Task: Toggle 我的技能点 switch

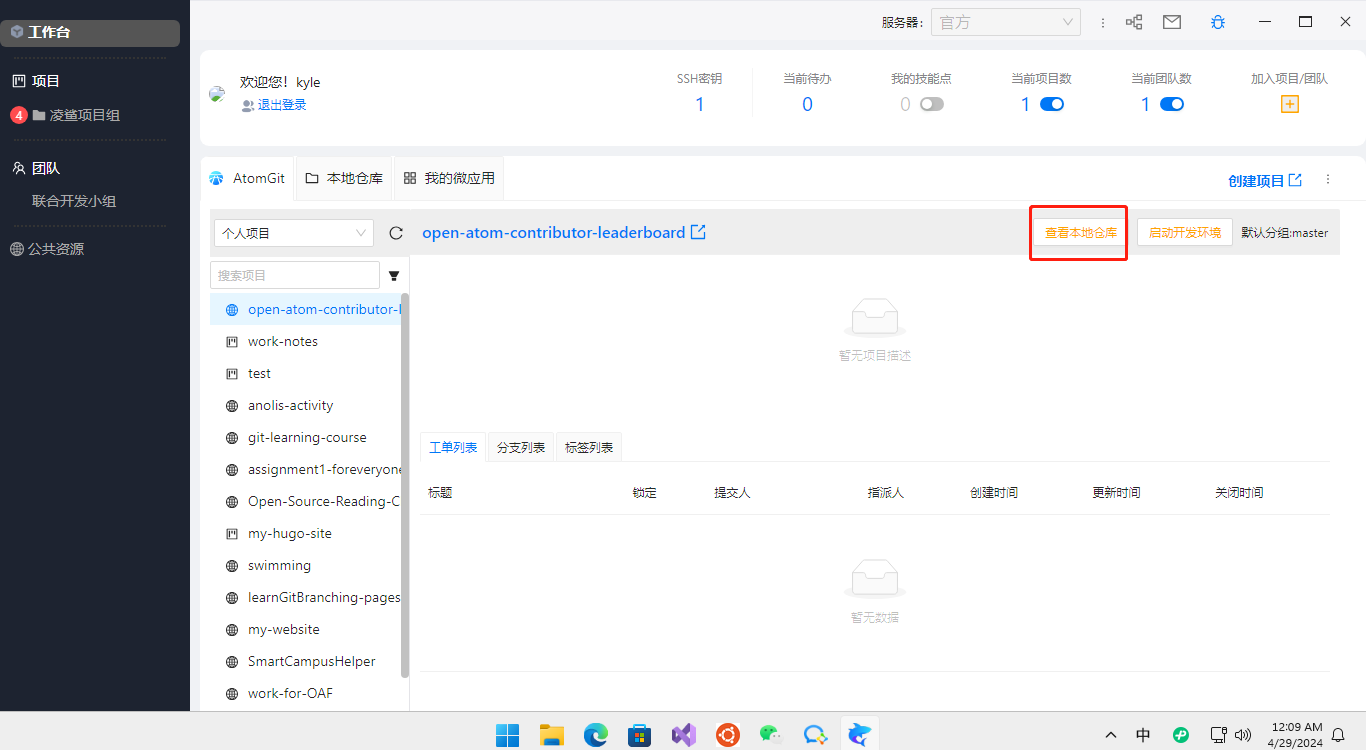Action: pos(932,104)
